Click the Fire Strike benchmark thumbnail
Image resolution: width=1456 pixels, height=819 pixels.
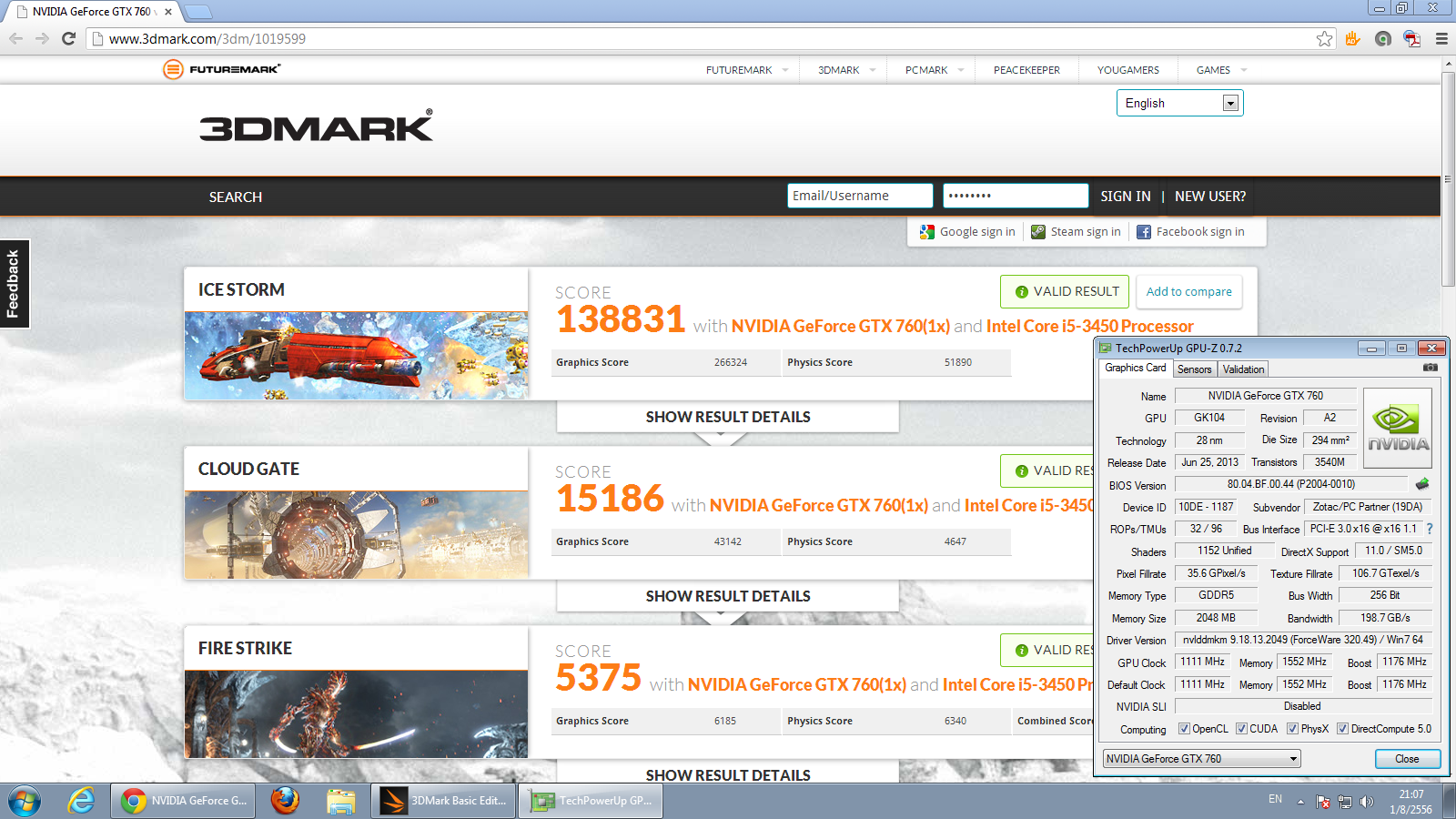tap(356, 714)
